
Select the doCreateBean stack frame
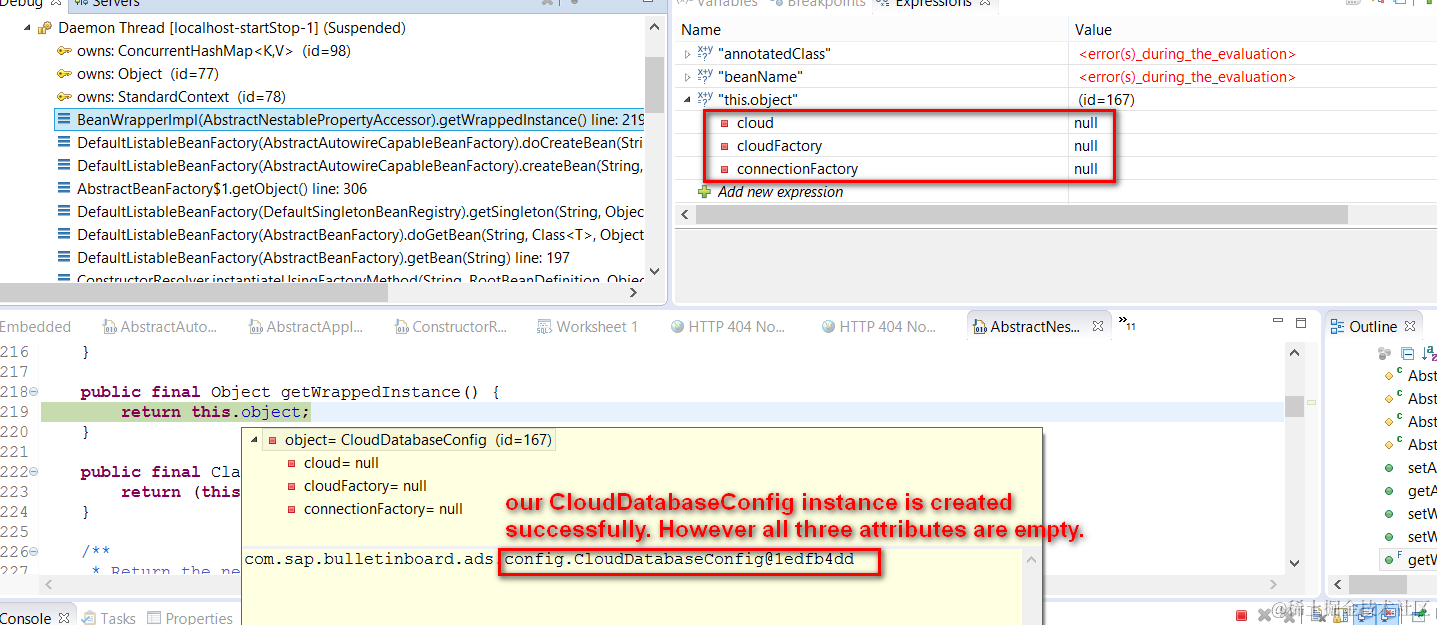(x=350, y=143)
